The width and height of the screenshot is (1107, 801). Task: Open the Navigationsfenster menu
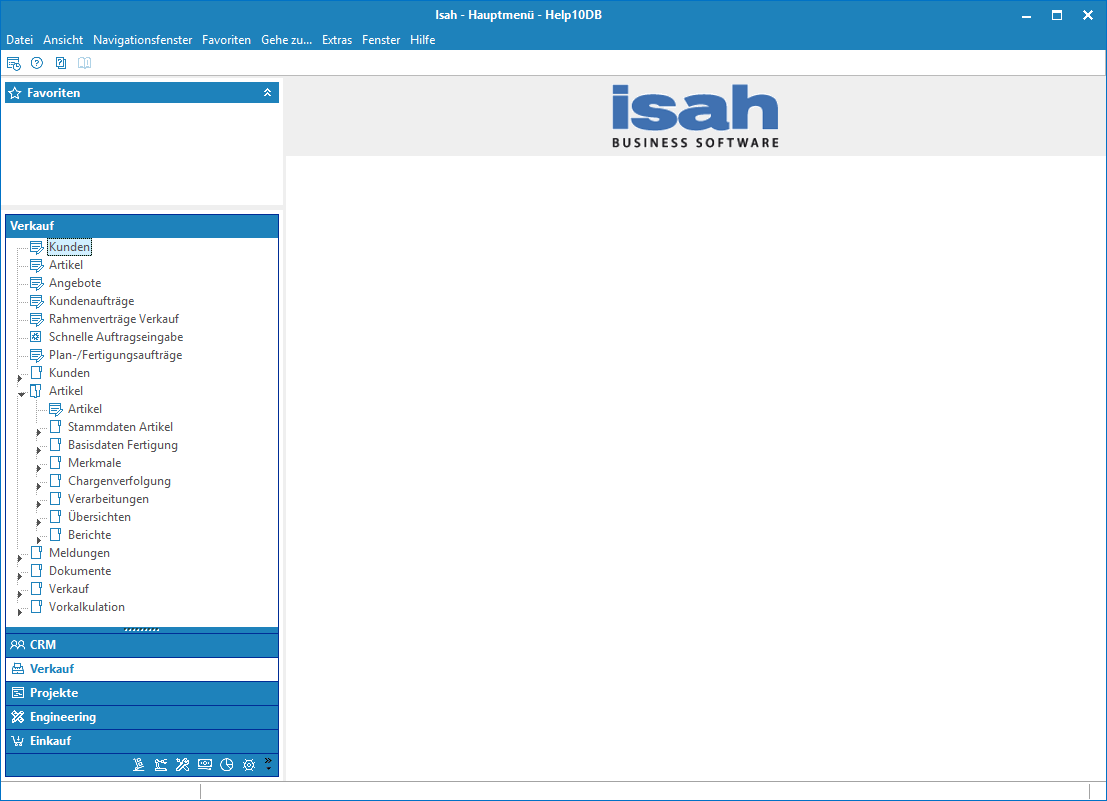(x=143, y=40)
